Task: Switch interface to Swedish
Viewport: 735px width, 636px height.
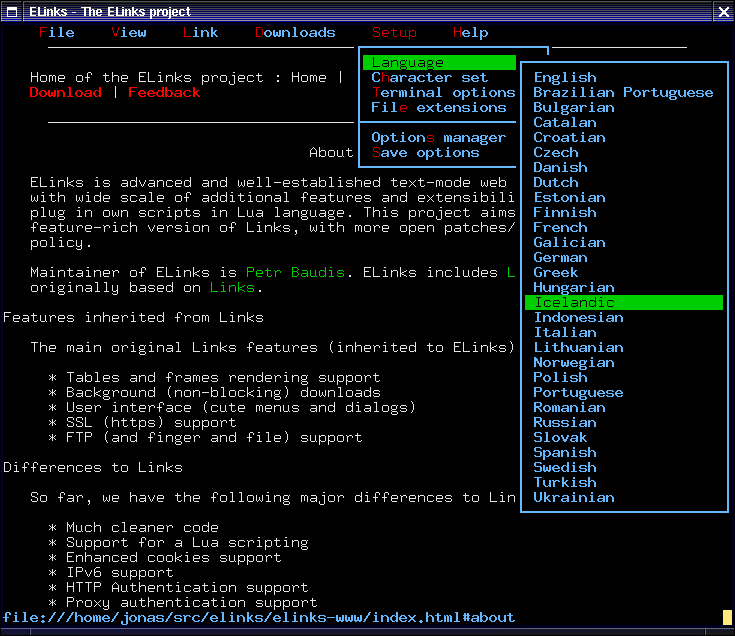Action: pyautogui.click(x=624, y=467)
